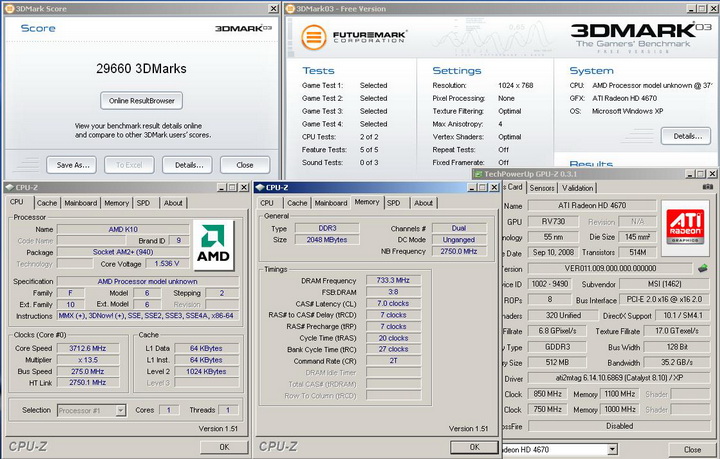
Task: Click the AMD logo in CPU-Z
Action: click(x=214, y=245)
